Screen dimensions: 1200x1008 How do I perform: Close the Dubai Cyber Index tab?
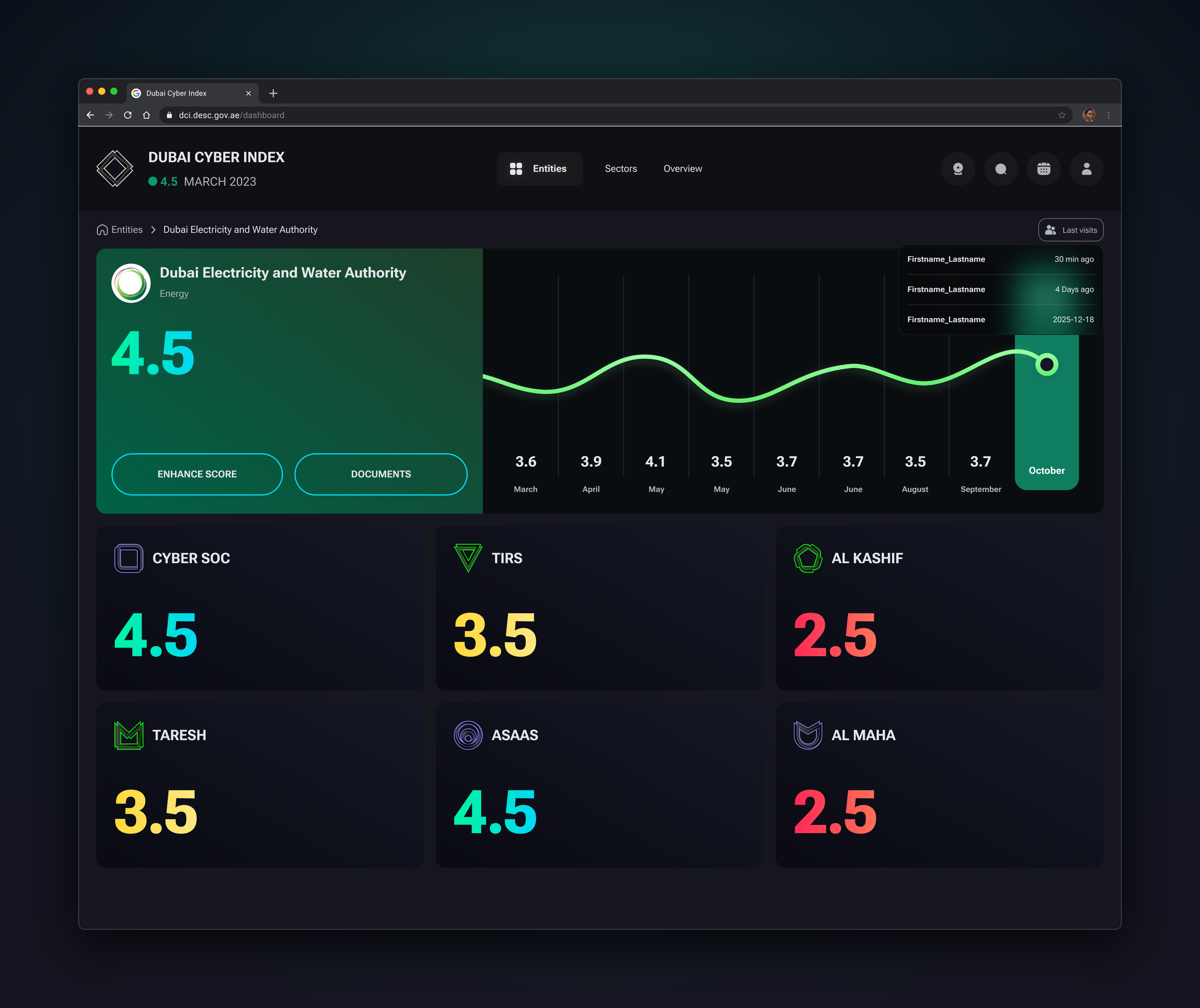tap(249, 93)
